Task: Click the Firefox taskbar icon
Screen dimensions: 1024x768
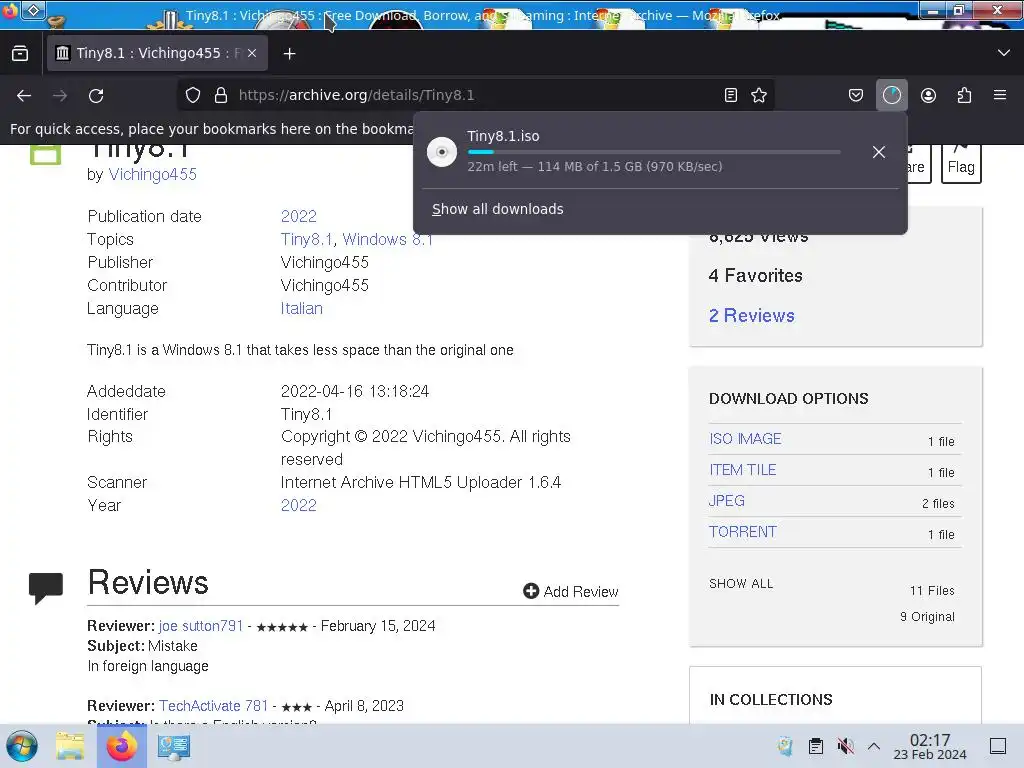Action: click(122, 746)
